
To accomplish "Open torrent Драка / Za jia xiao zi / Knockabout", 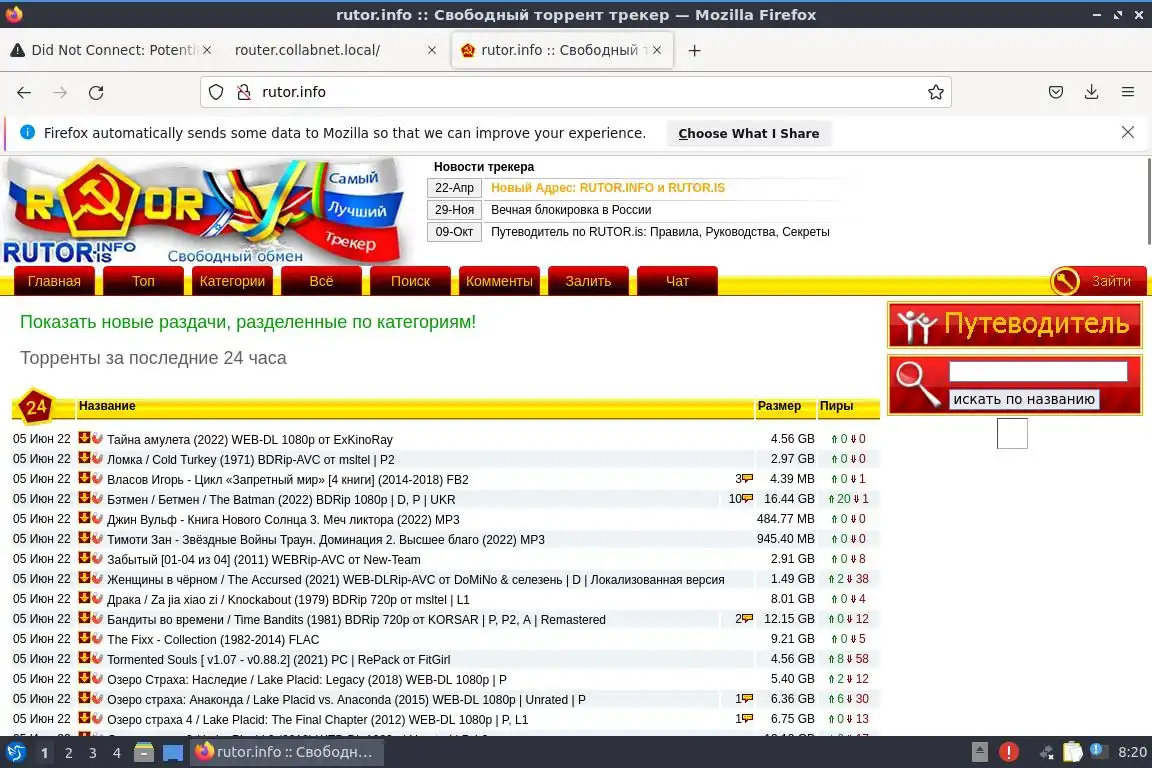I will click(x=288, y=600).
